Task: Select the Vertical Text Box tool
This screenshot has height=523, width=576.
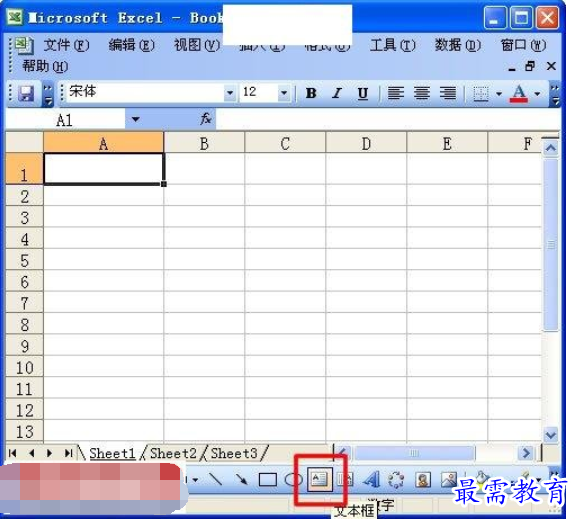Action: pyautogui.click(x=345, y=479)
